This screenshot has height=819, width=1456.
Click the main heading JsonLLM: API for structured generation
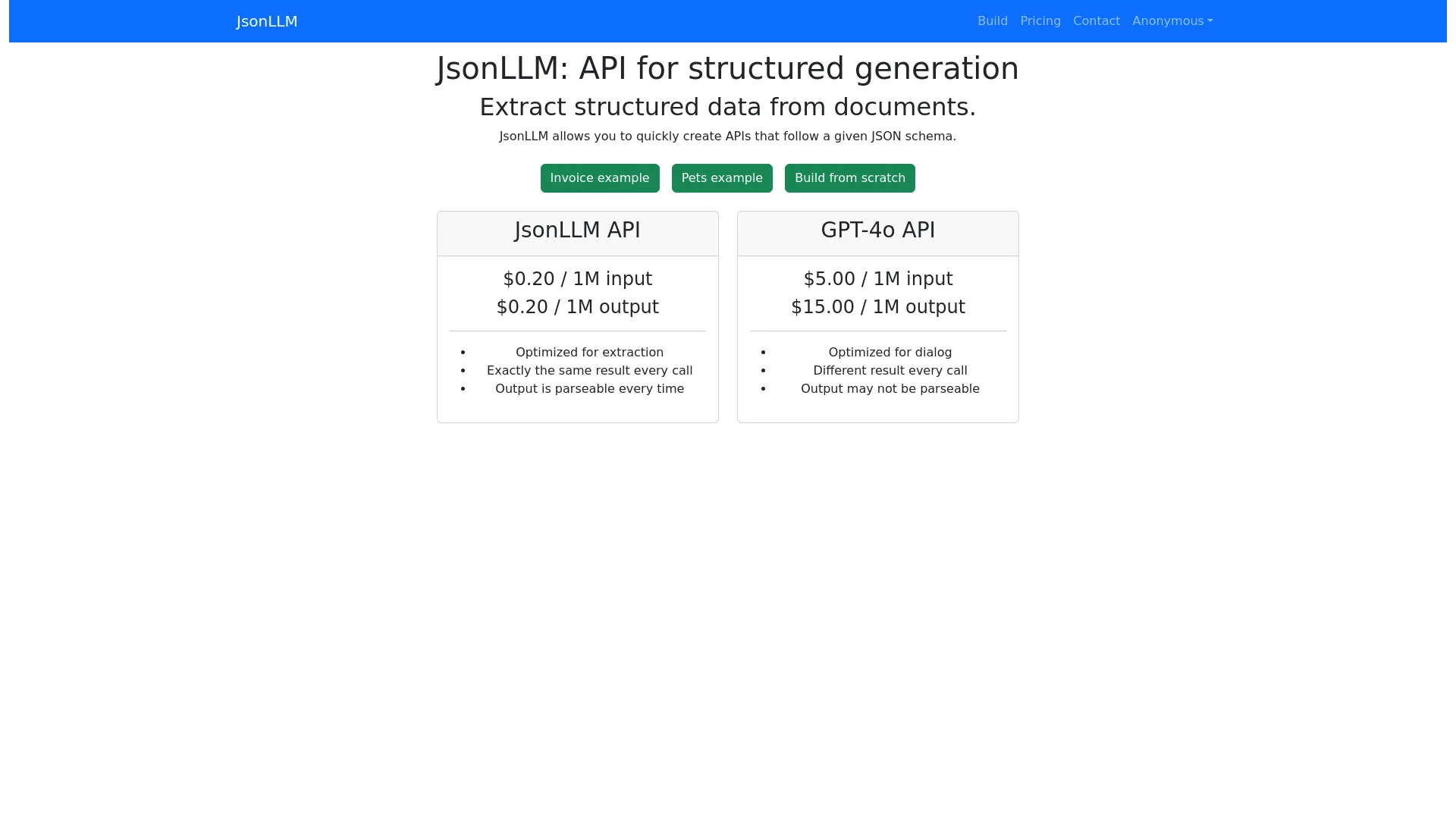727,68
